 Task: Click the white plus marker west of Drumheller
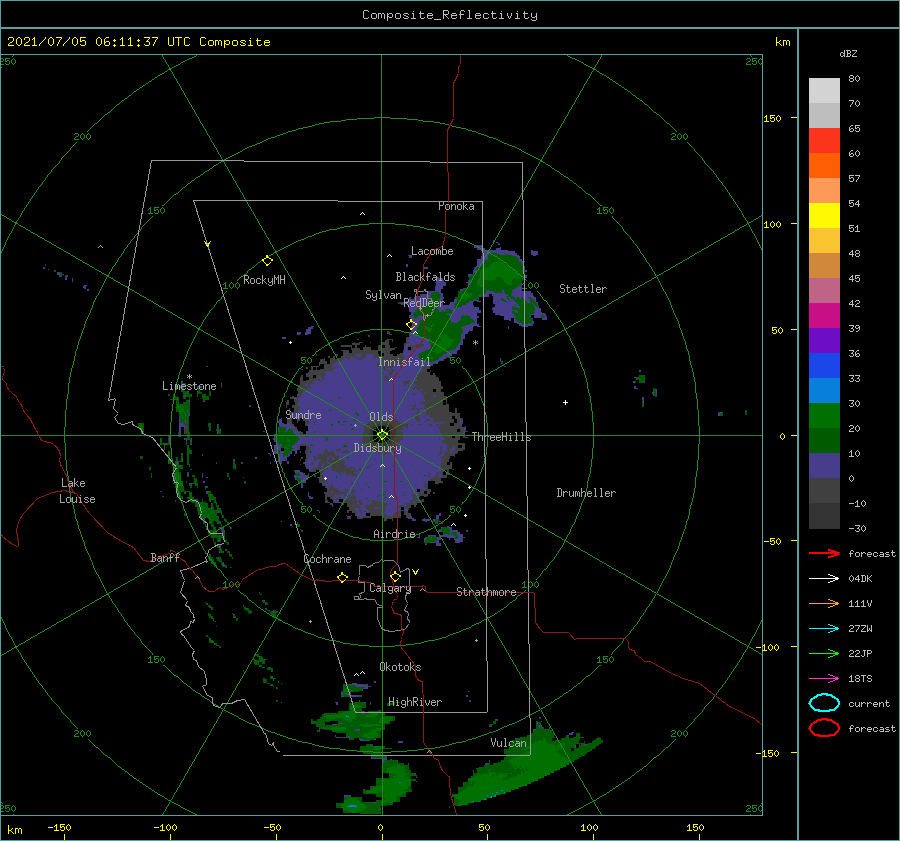pyautogui.click(x=565, y=402)
